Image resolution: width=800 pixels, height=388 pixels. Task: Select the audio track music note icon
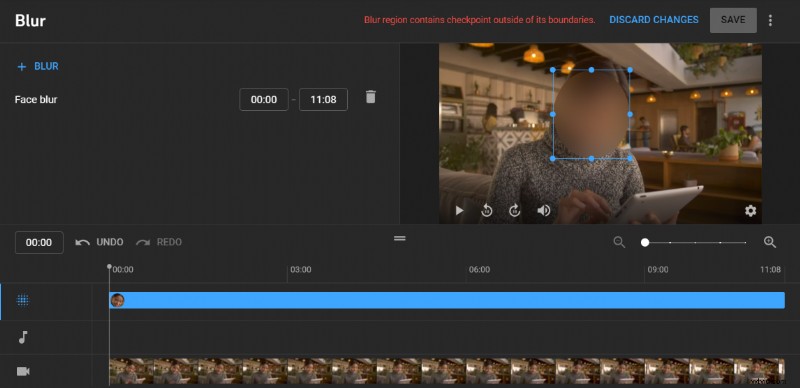click(22, 337)
